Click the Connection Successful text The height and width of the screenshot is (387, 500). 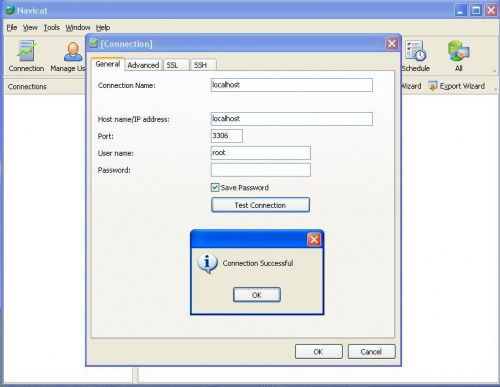pos(258,263)
